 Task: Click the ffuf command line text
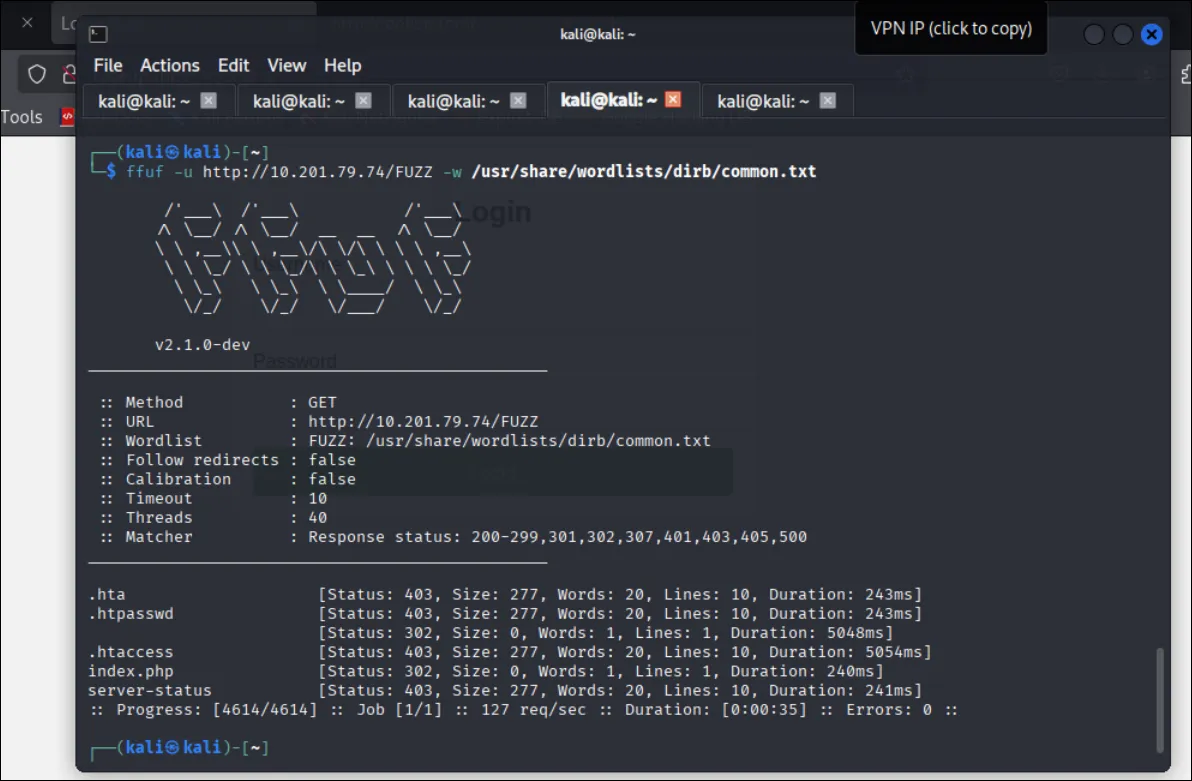[x=471, y=172]
